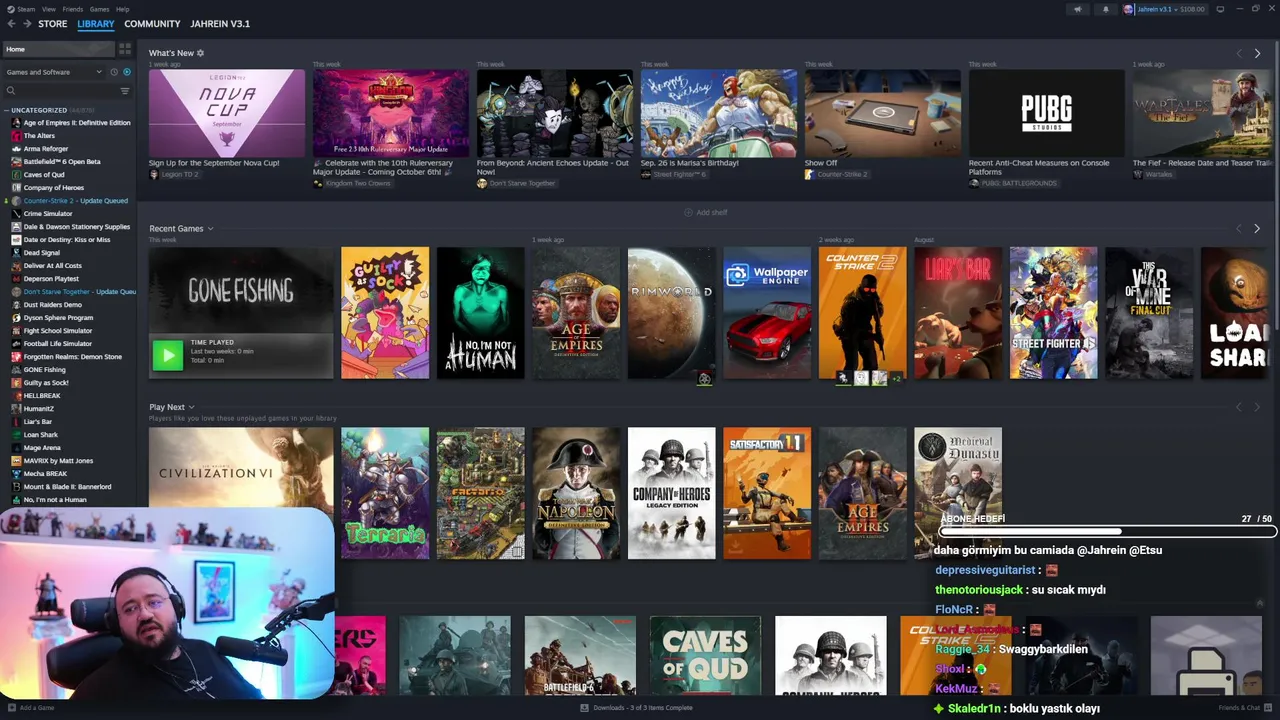1280x720 pixels.
Task: Expand the Recent Games shelf dropdown
Action: pos(210,229)
